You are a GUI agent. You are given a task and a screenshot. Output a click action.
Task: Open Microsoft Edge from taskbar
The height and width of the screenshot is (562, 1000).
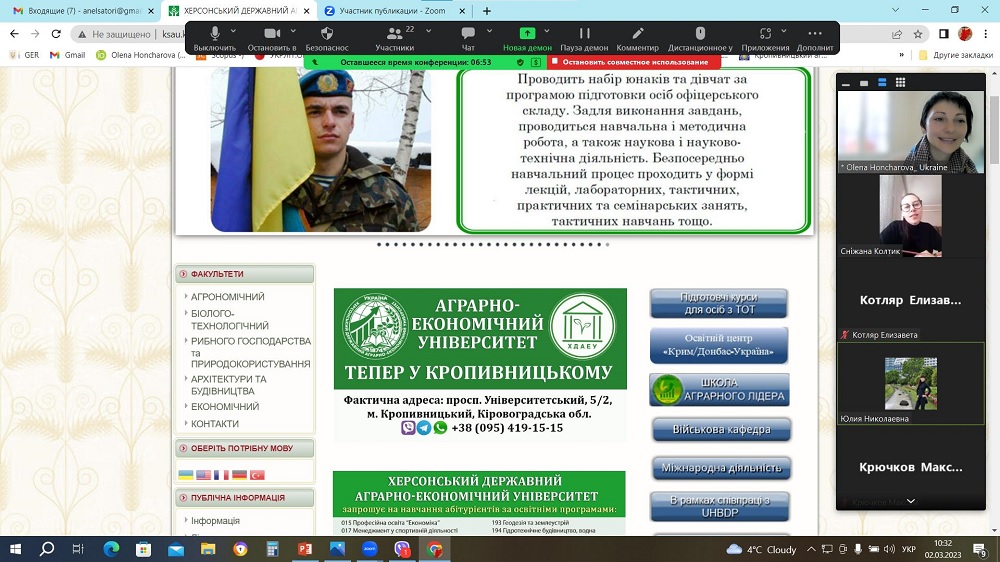coord(111,549)
